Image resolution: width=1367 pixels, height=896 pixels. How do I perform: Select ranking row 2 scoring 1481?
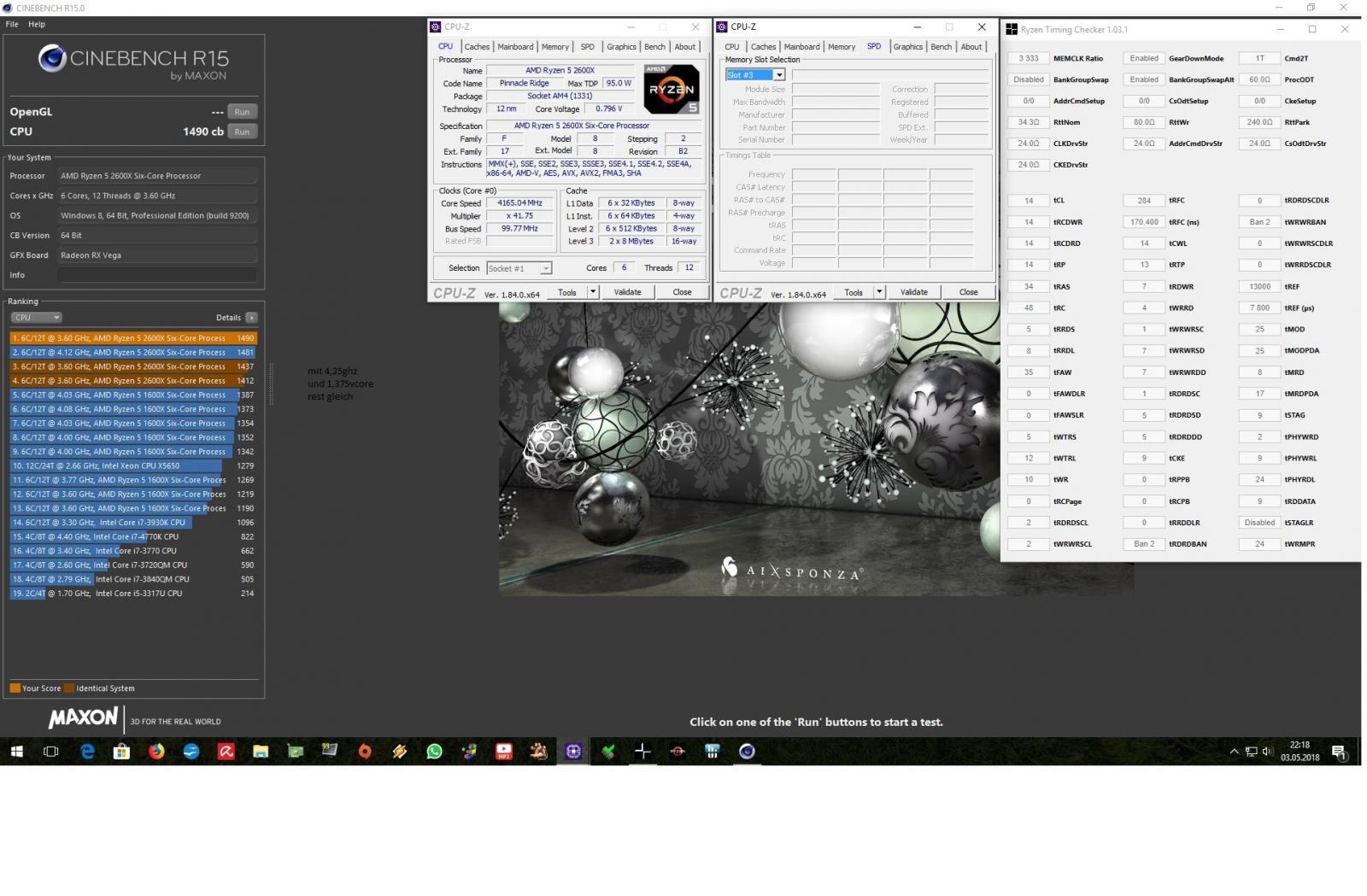click(133, 352)
